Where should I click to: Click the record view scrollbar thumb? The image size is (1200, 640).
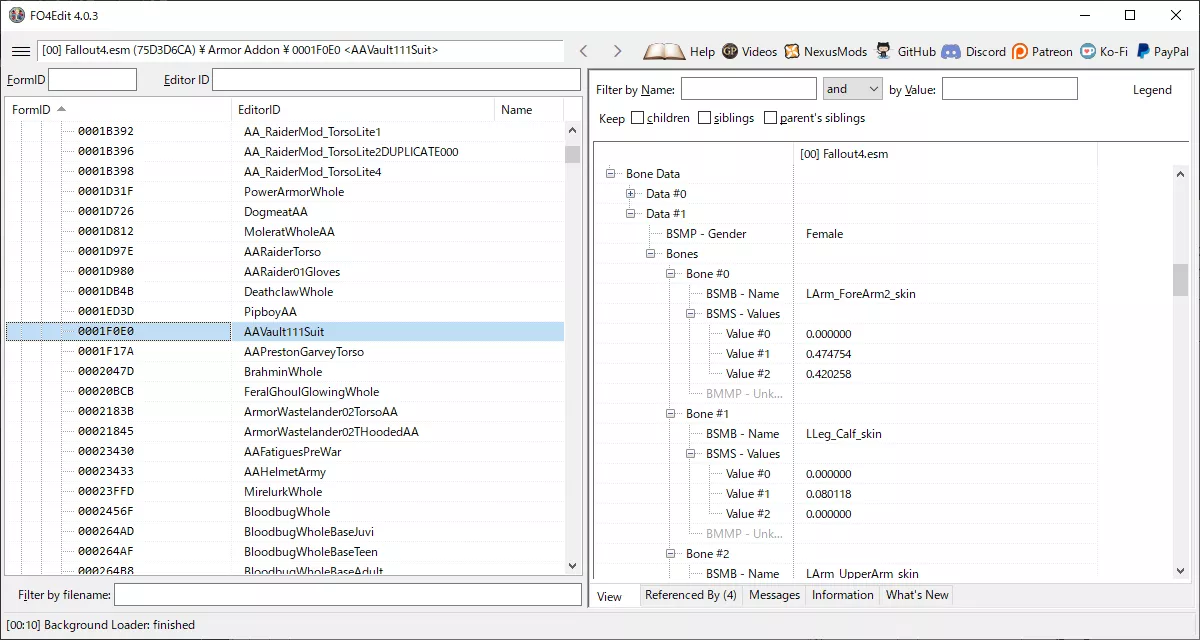1181,280
